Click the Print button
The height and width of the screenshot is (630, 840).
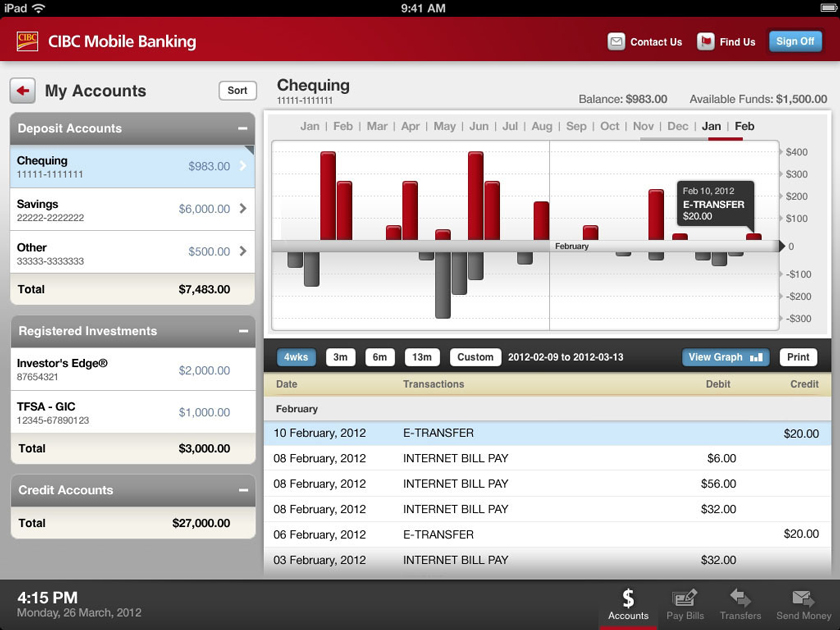click(798, 357)
